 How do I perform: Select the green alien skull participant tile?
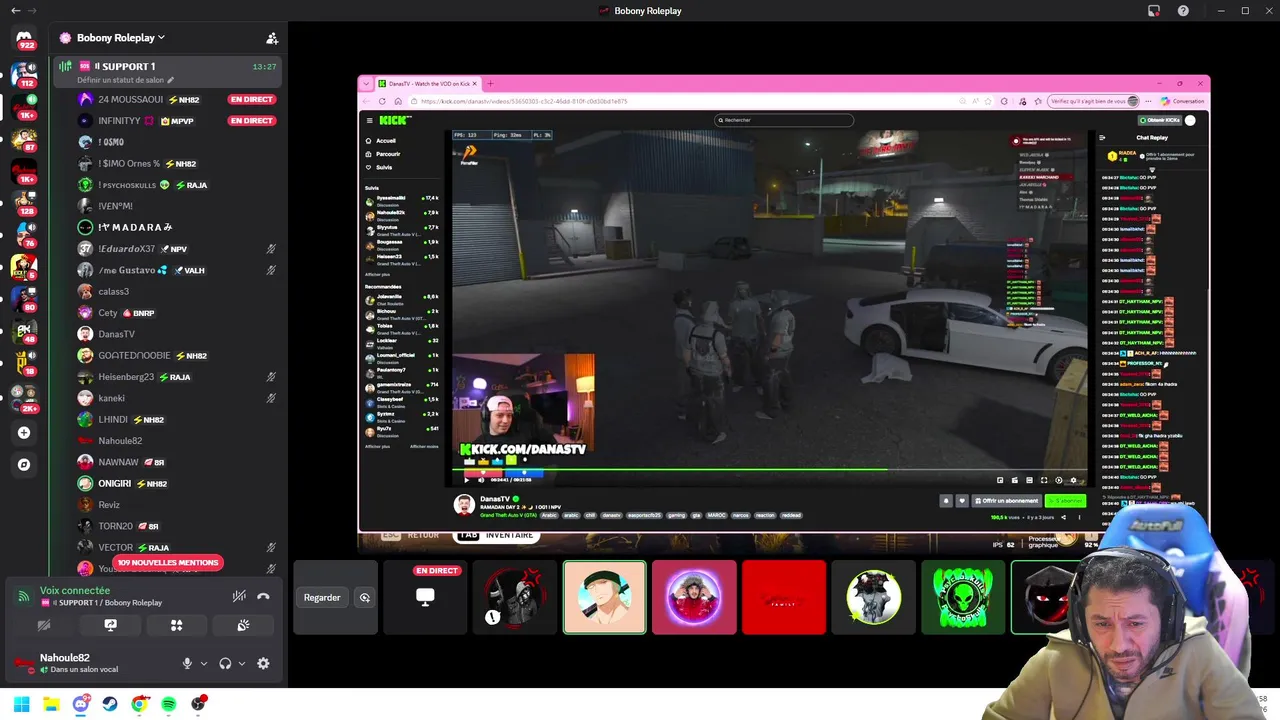(x=963, y=597)
